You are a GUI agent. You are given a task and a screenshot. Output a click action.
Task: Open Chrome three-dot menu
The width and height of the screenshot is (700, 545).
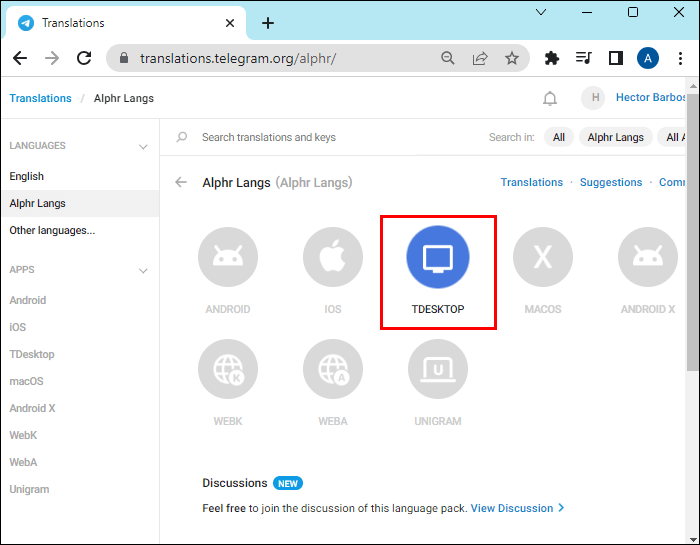click(680, 58)
